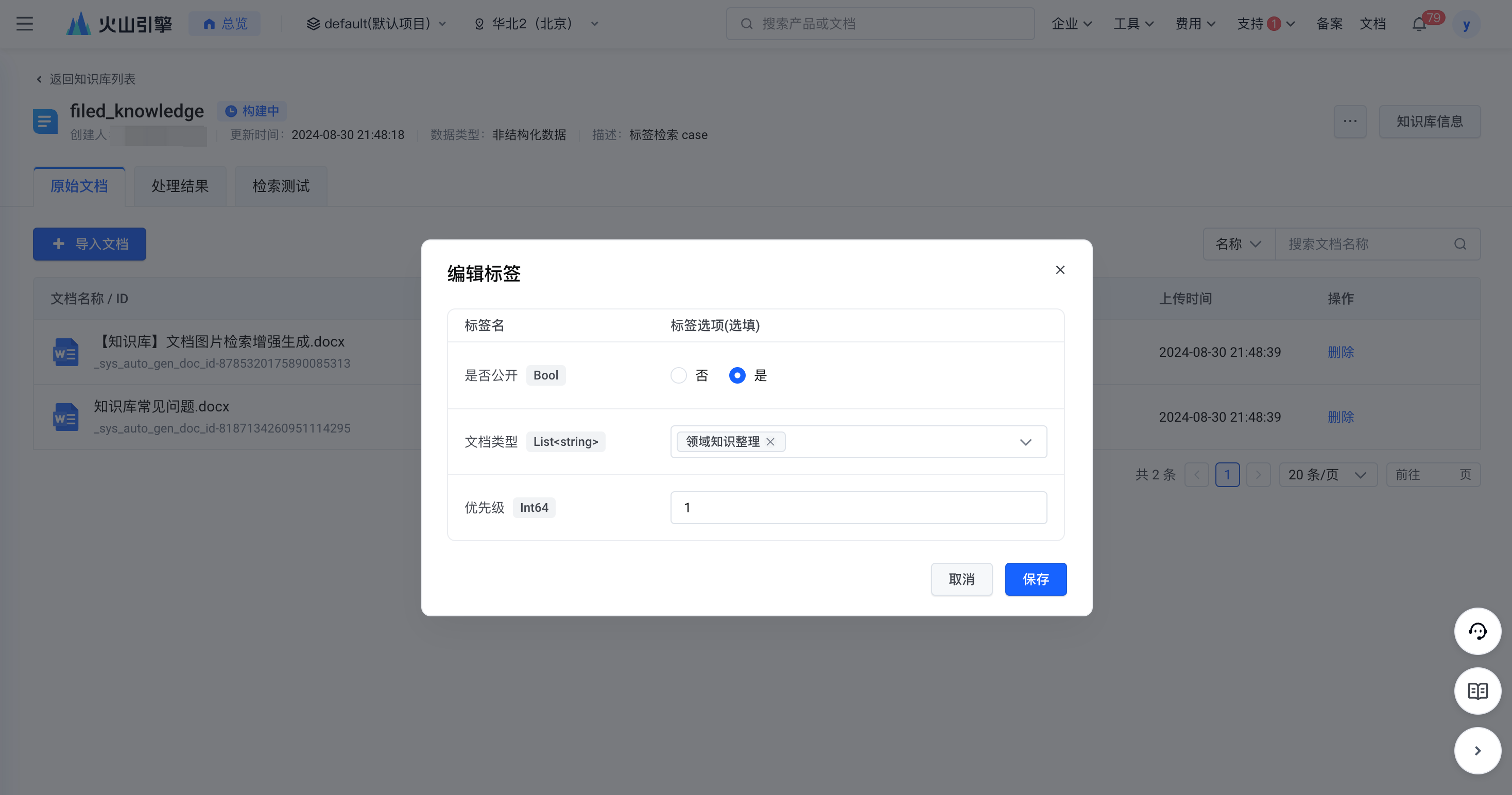Click the 79 notification count badge

click(x=1433, y=18)
